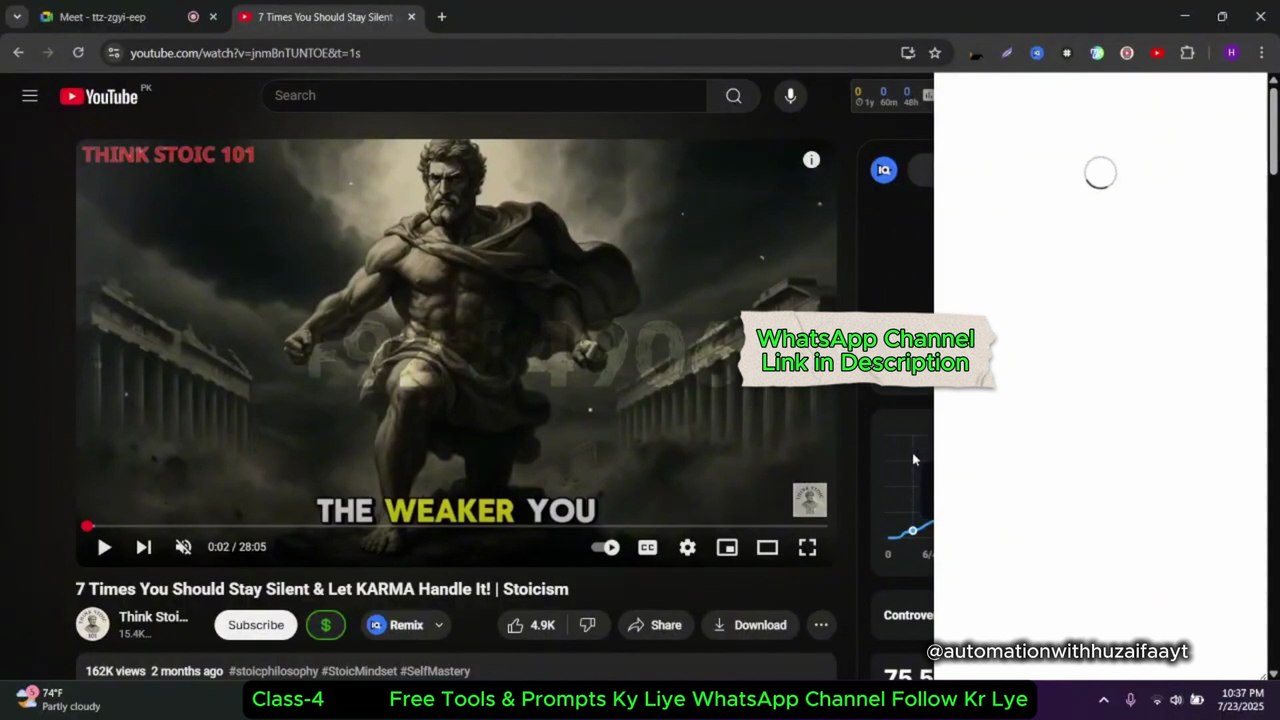Like the video with 4.9K likes
This screenshot has height=720, width=1280.
tap(531, 625)
